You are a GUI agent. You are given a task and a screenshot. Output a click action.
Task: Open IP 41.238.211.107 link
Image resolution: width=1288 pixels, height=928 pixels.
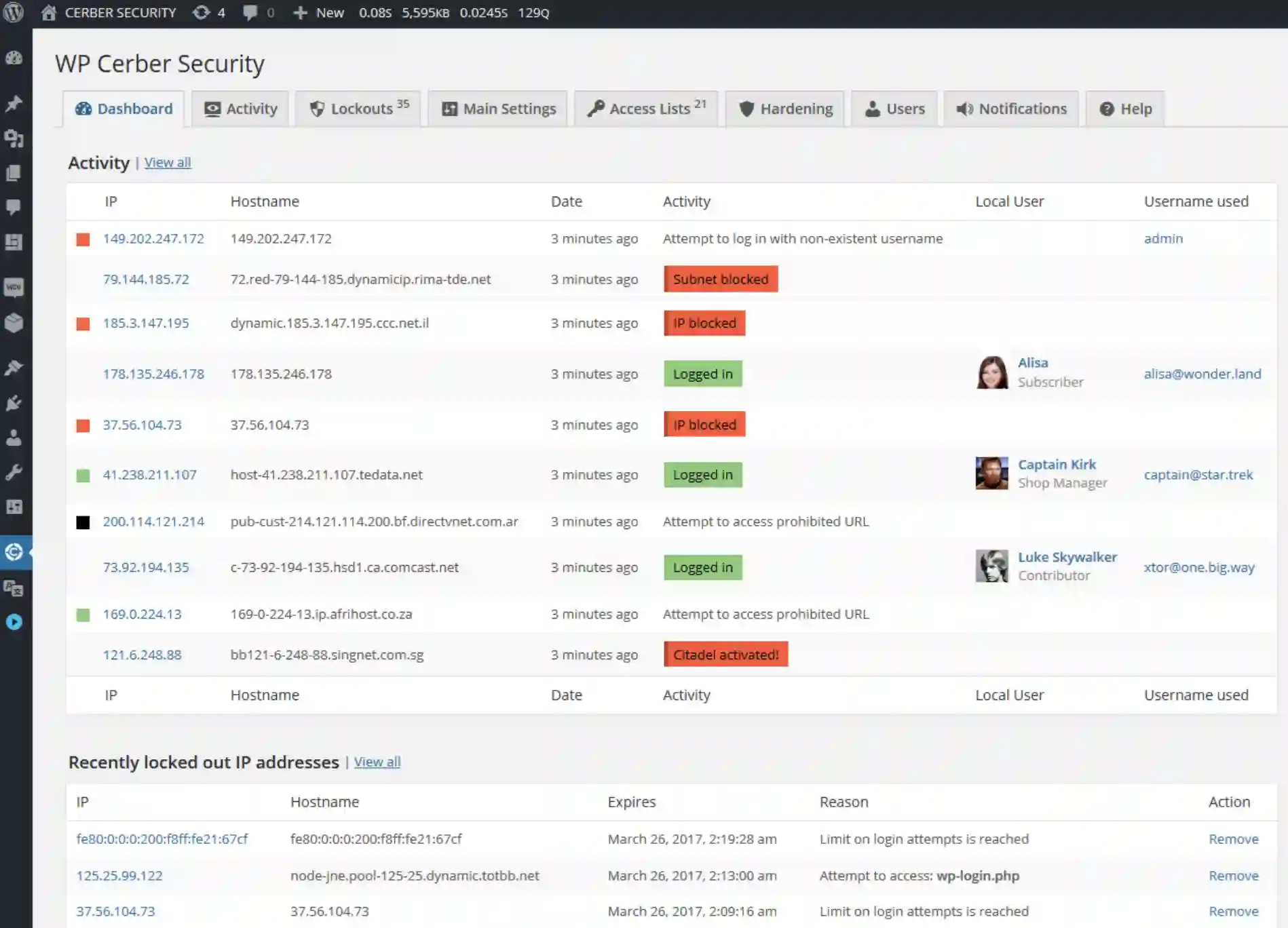pos(149,475)
